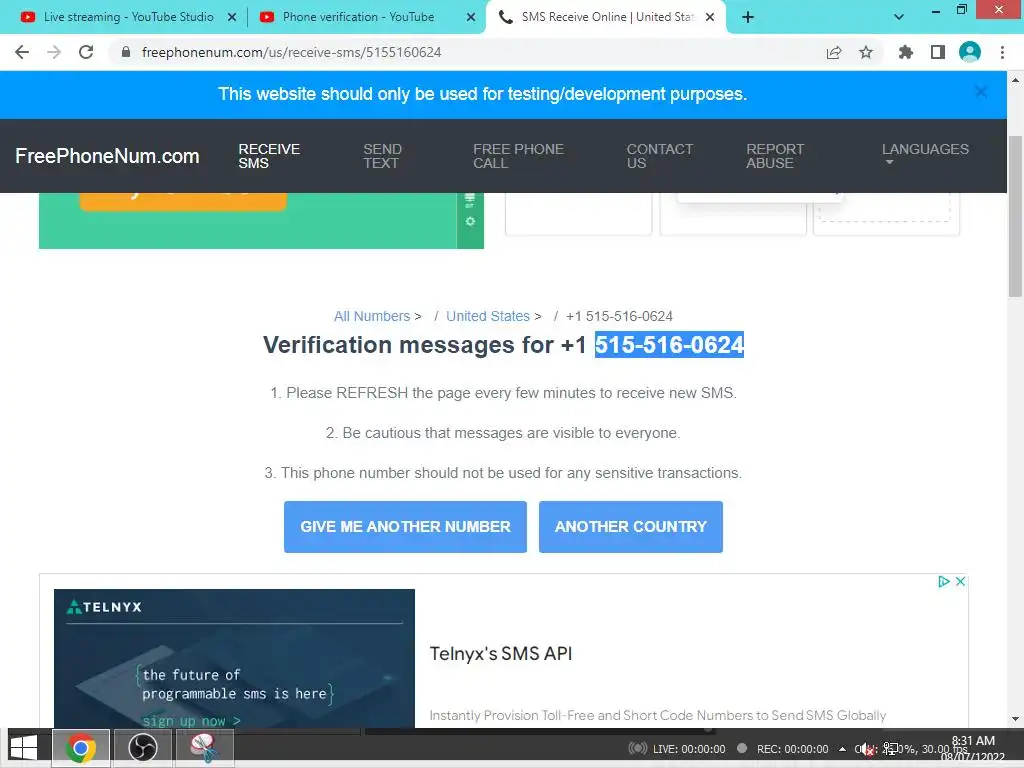
Task: Show hidden system tray icons
Action: pyautogui.click(x=842, y=749)
